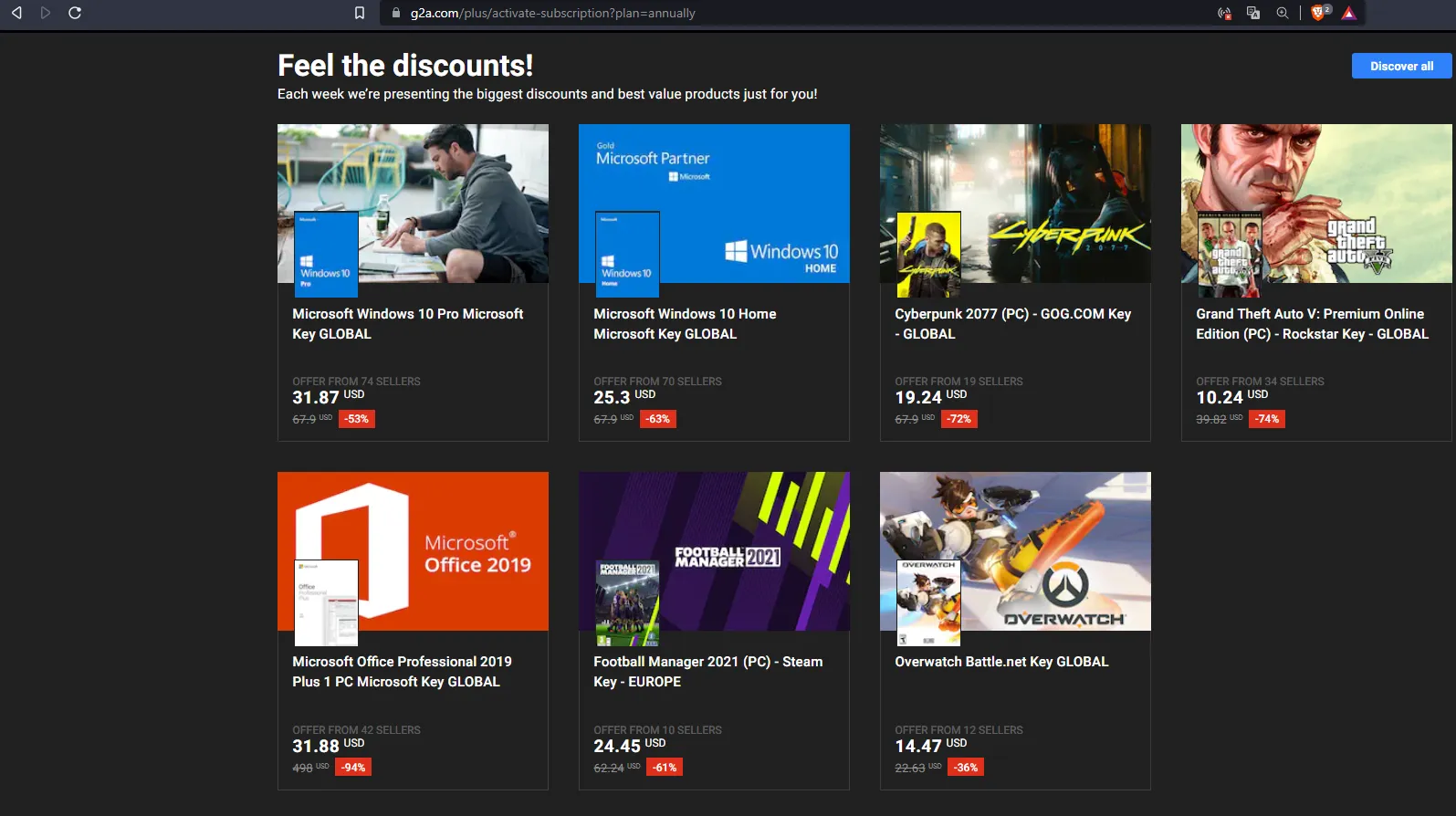Screen dimensions: 1456x816
Task: Click the struck-through 498 USD old price
Action: pos(310,768)
